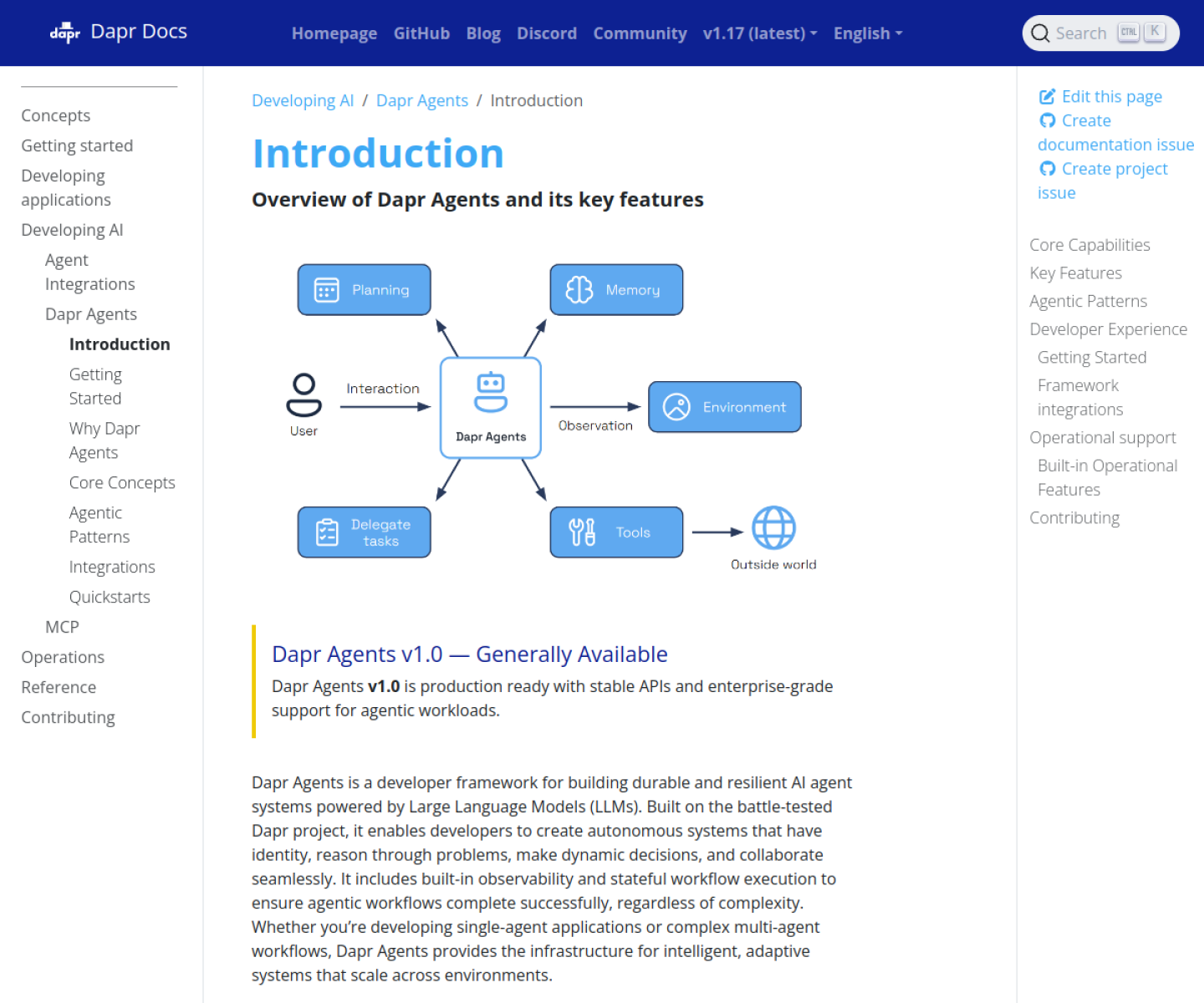Screen dimensions: 1204x1003
Task: Open Getting Started under Dapr Agents sidebar
Action: [x=95, y=386]
